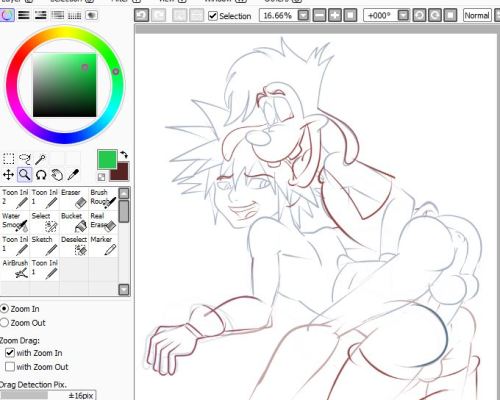Select the Zoom magnifier tool
The height and width of the screenshot is (400, 500).
25,175
